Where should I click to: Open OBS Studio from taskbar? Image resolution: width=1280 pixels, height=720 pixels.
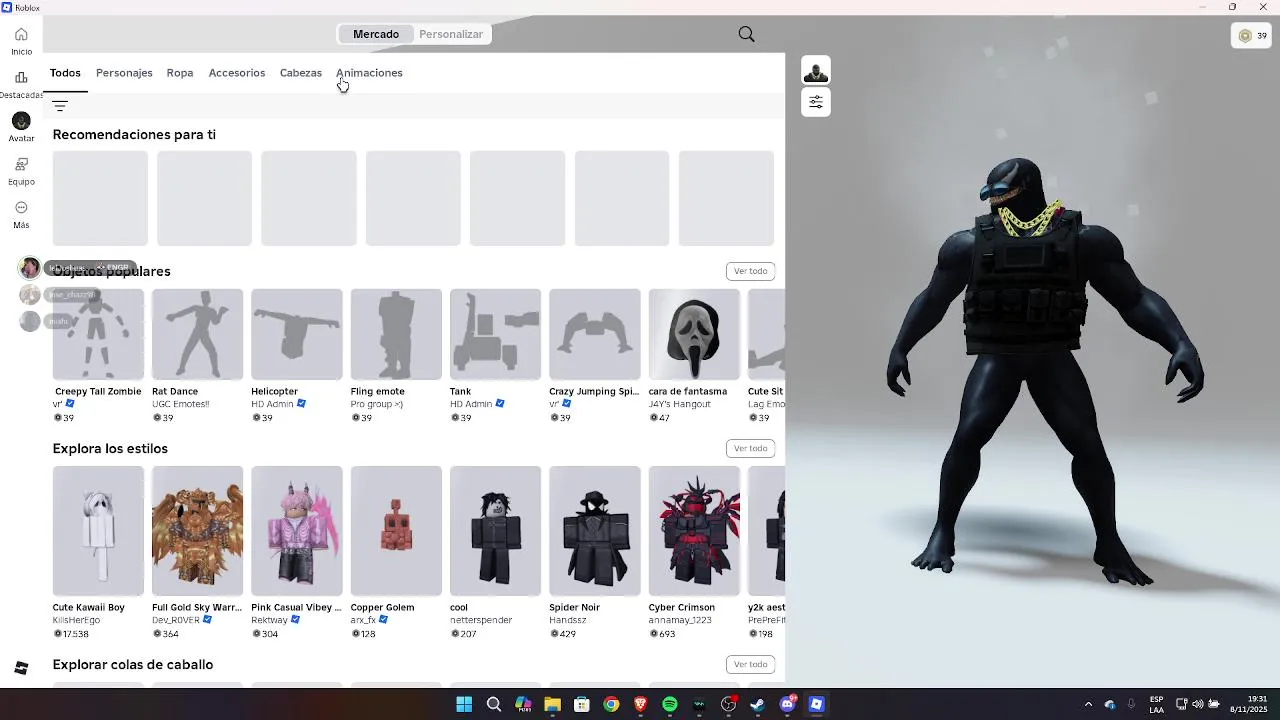point(728,704)
